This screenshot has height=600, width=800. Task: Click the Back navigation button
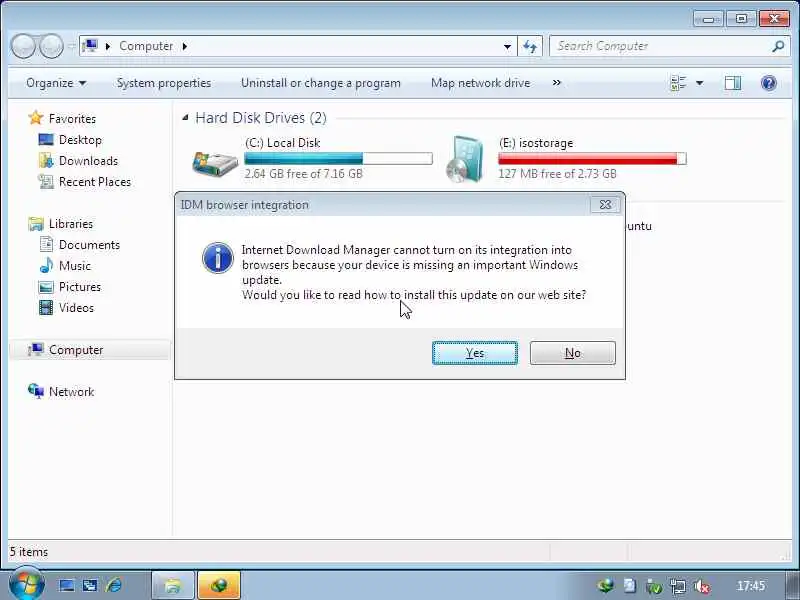pos(23,46)
